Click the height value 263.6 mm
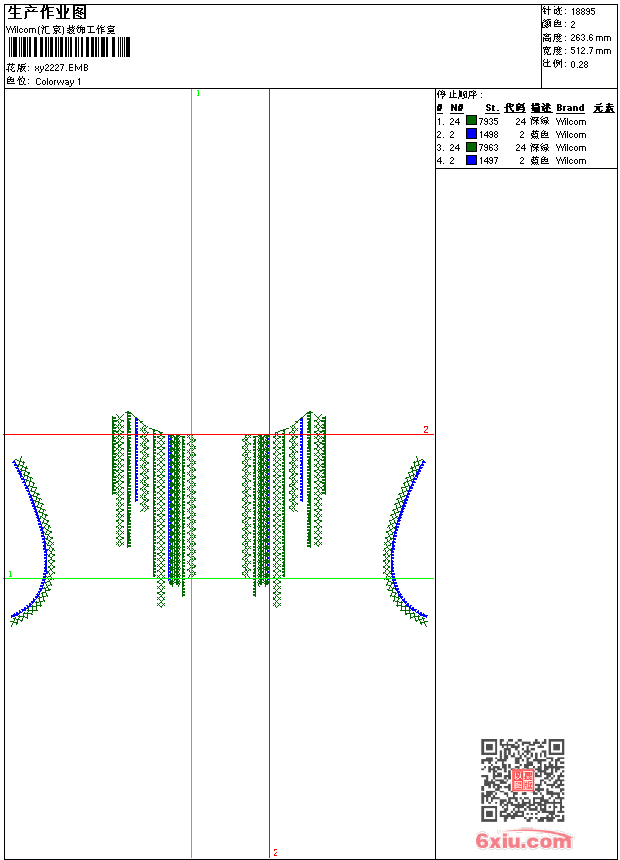The image size is (620, 860). pos(590,37)
